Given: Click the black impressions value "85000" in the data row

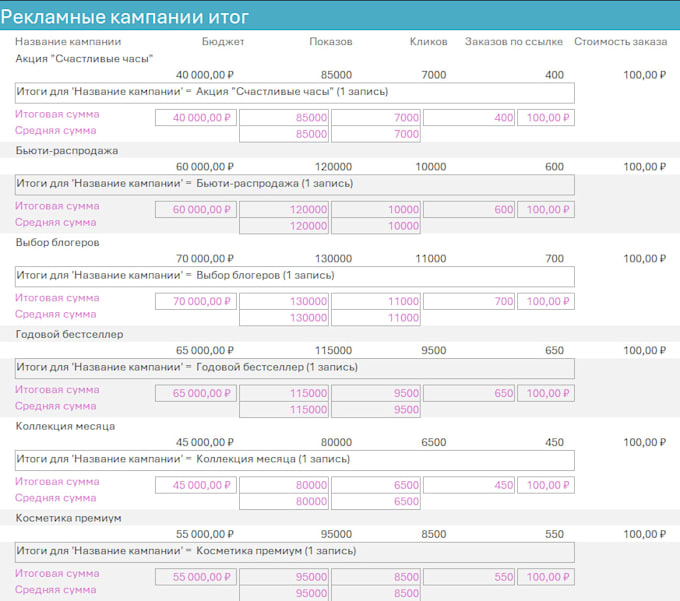Looking at the screenshot, I should 336,75.
